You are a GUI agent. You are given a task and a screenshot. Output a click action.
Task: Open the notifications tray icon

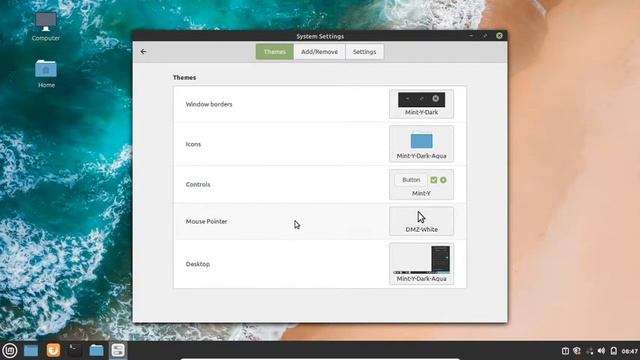pos(613,351)
